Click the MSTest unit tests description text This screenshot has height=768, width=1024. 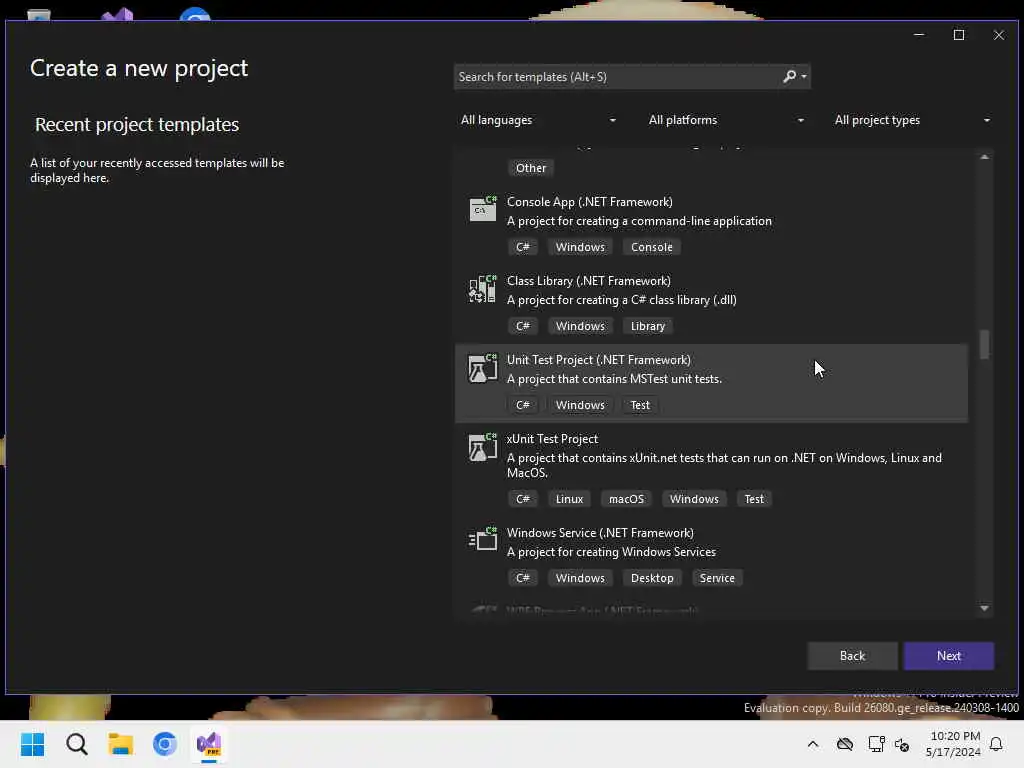pos(614,379)
